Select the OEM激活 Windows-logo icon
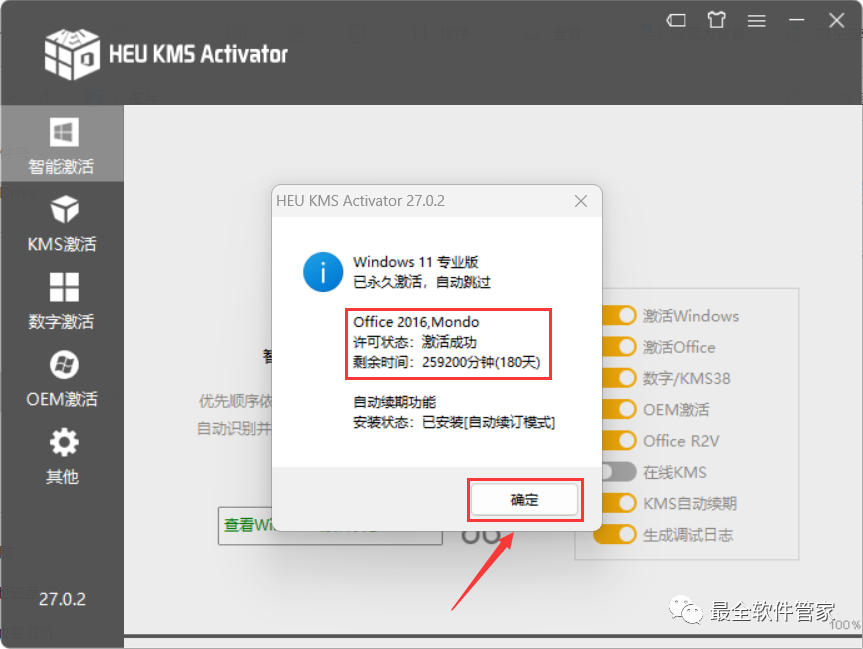 (x=64, y=364)
